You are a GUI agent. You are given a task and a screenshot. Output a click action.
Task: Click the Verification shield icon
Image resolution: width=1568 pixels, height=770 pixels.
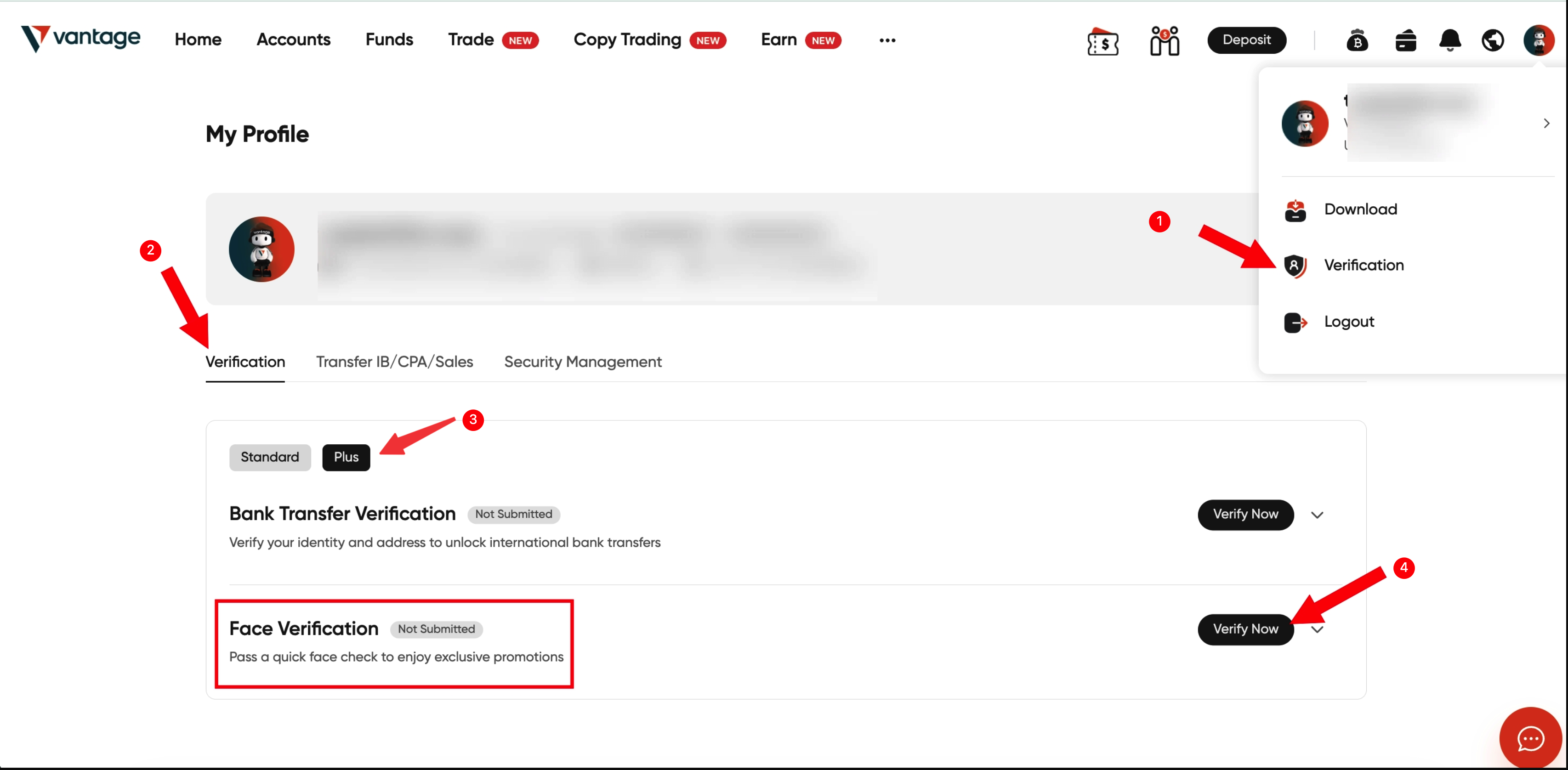(x=1295, y=266)
